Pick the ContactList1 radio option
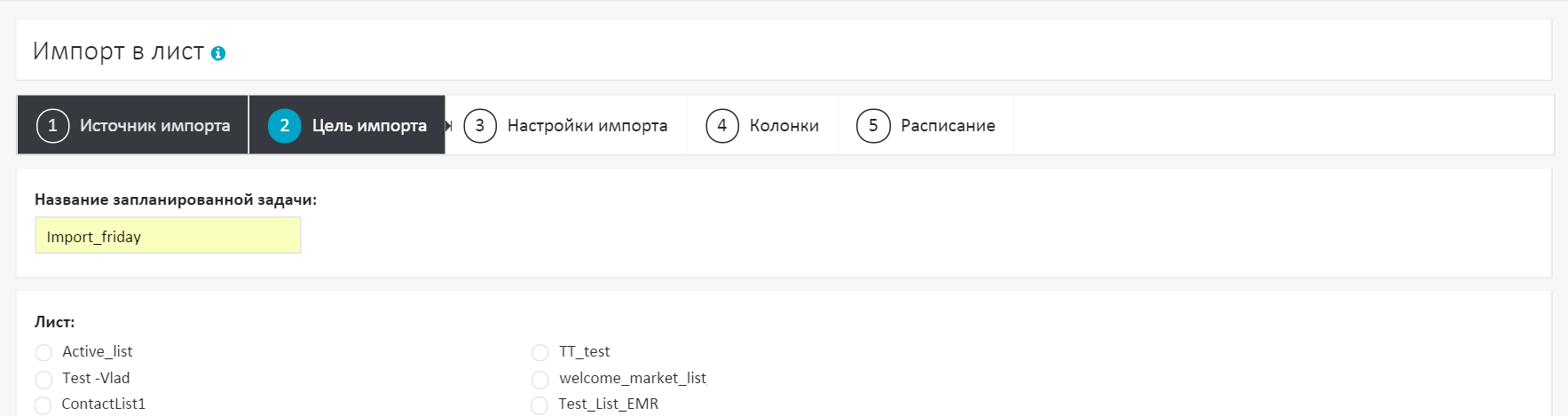The image size is (1568, 416). 43,405
